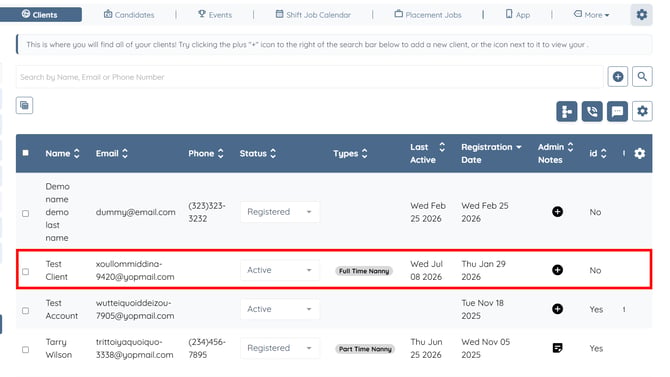Switch to the Candidates tab
This screenshot has height=377, width=670.
click(129, 15)
